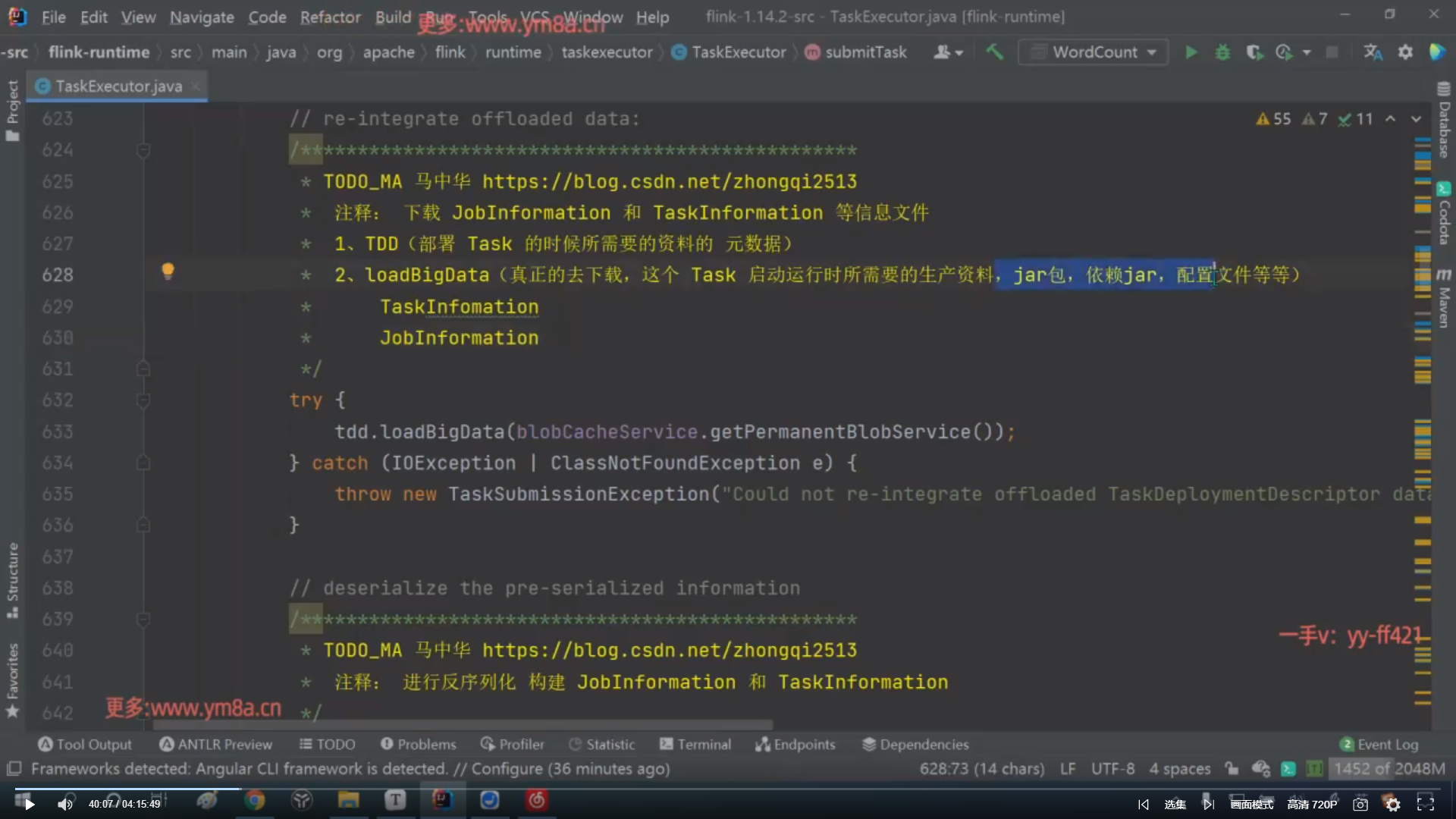Mute the video player volume
The width and height of the screenshot is (1456, 819).
pos(66,804)
